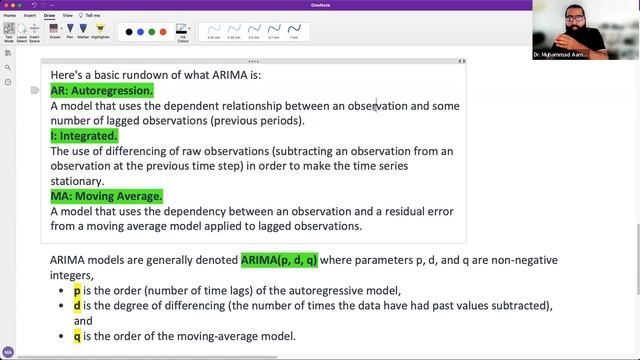Click the note tag marker beside AR heading
The width and height of the screenshot is (640, 360).
35,90
